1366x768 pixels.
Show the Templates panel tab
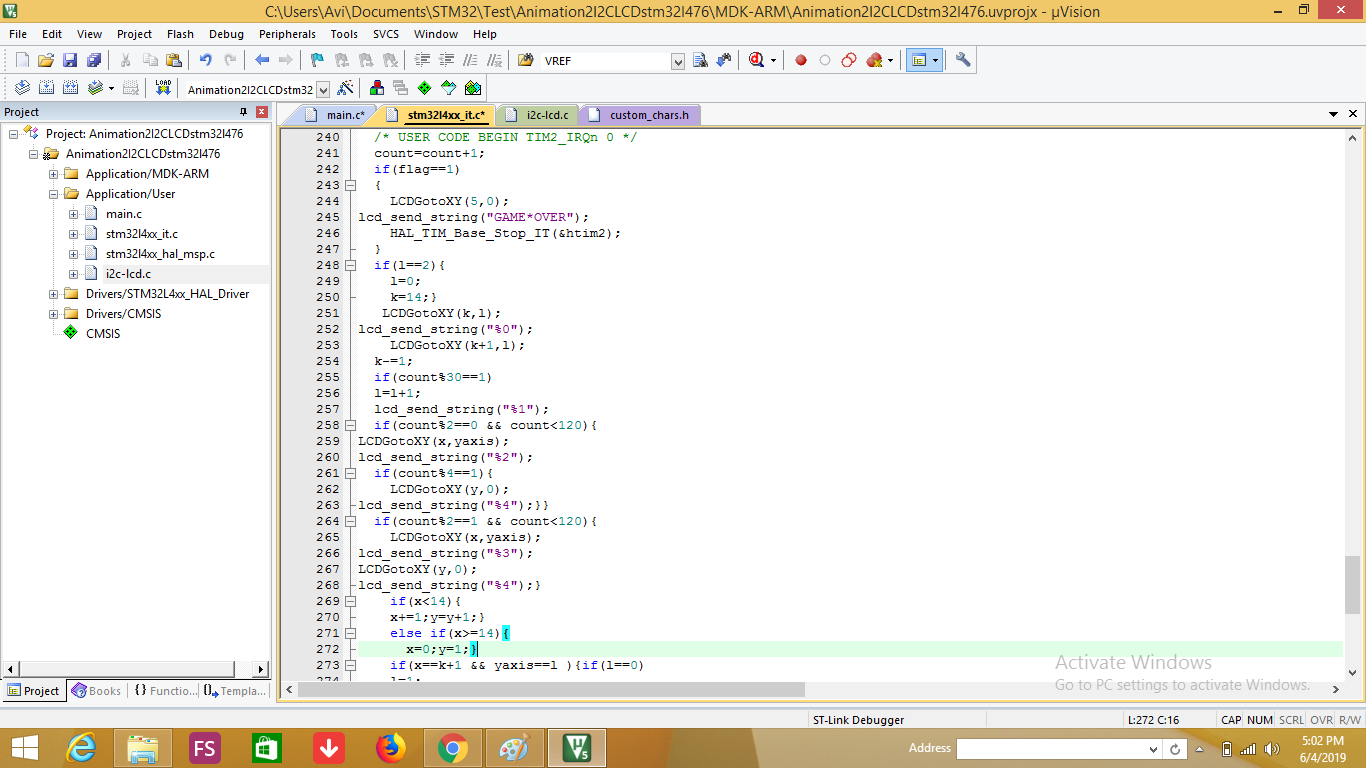[x=234, y=690]
